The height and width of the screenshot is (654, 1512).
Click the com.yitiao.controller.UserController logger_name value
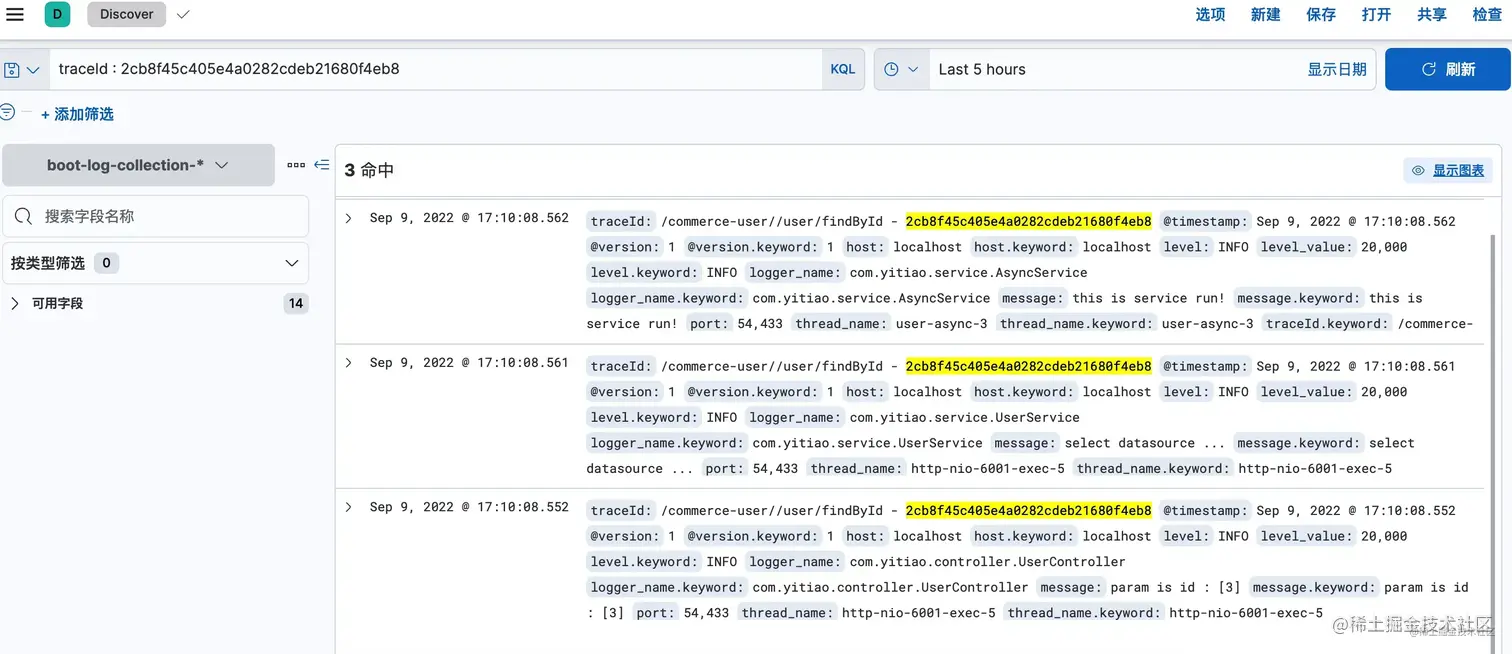(x=987, y=561)
